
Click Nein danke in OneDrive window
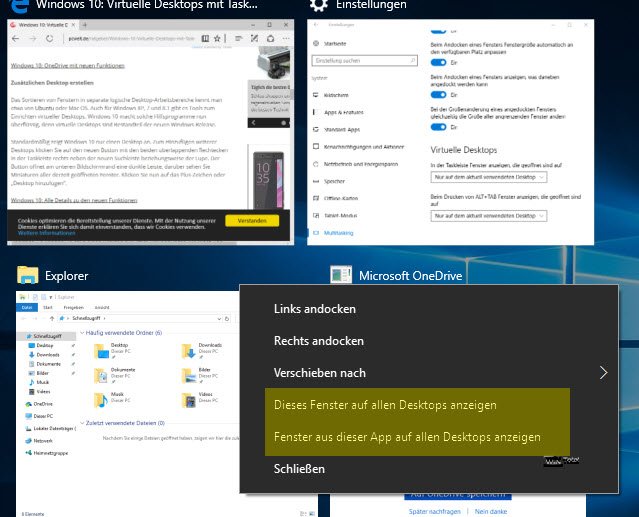coord(491,511)
